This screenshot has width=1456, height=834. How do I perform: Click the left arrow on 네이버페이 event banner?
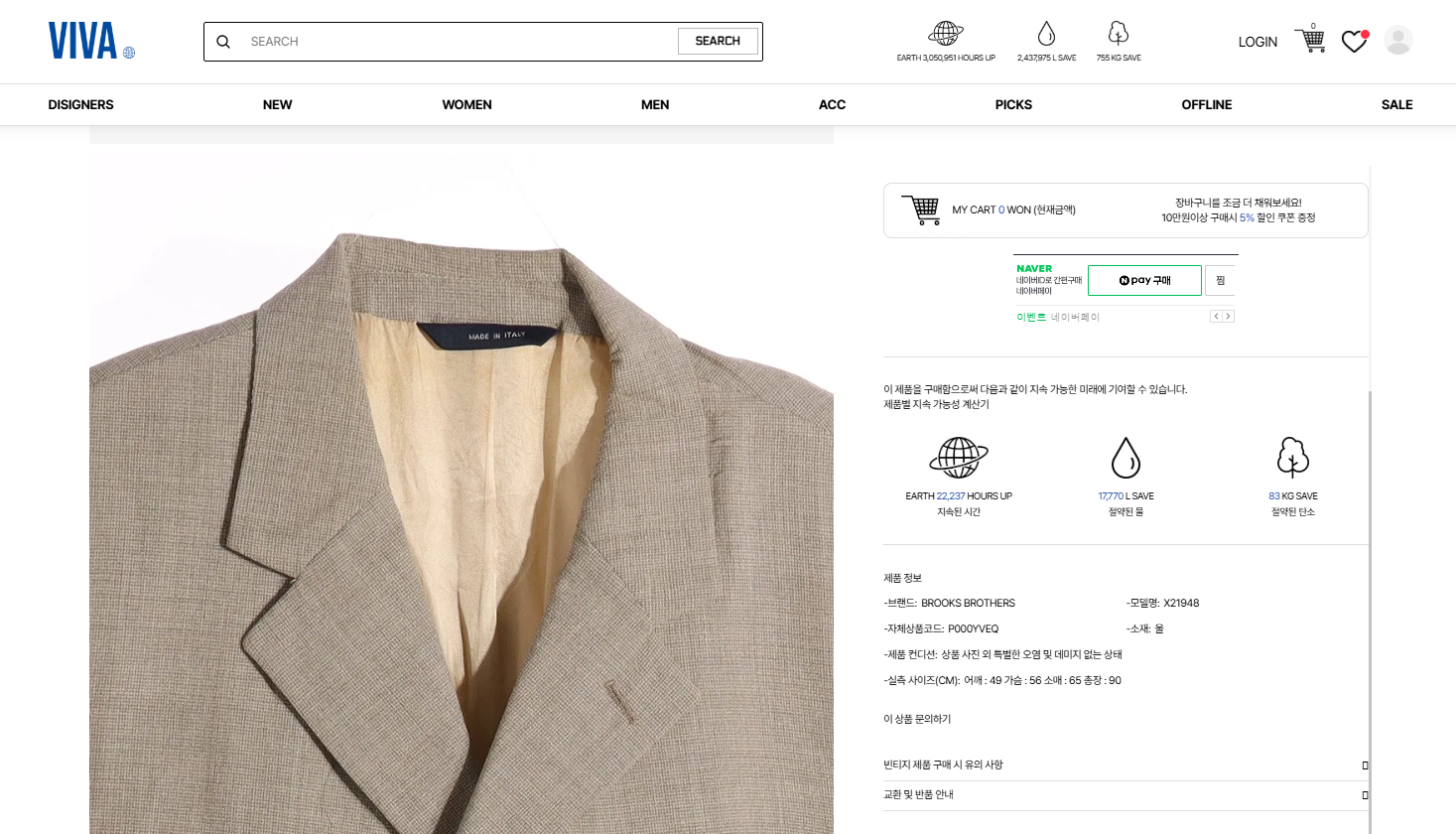[1215, 316]
